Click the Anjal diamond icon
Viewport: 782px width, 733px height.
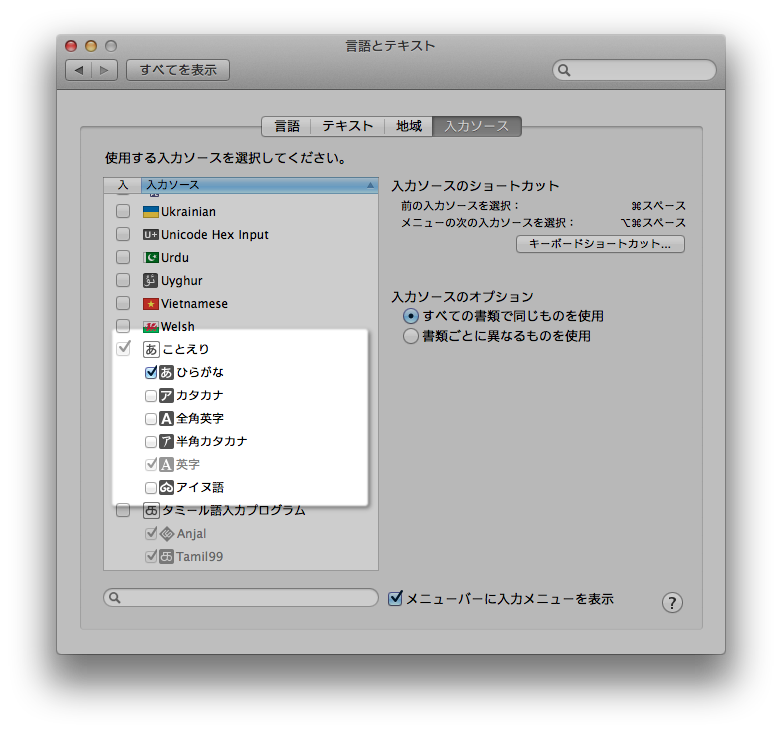[x=167, y=534]
